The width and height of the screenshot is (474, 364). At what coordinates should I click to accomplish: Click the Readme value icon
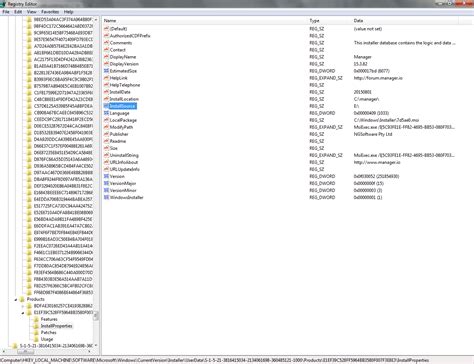pos(106,141)
